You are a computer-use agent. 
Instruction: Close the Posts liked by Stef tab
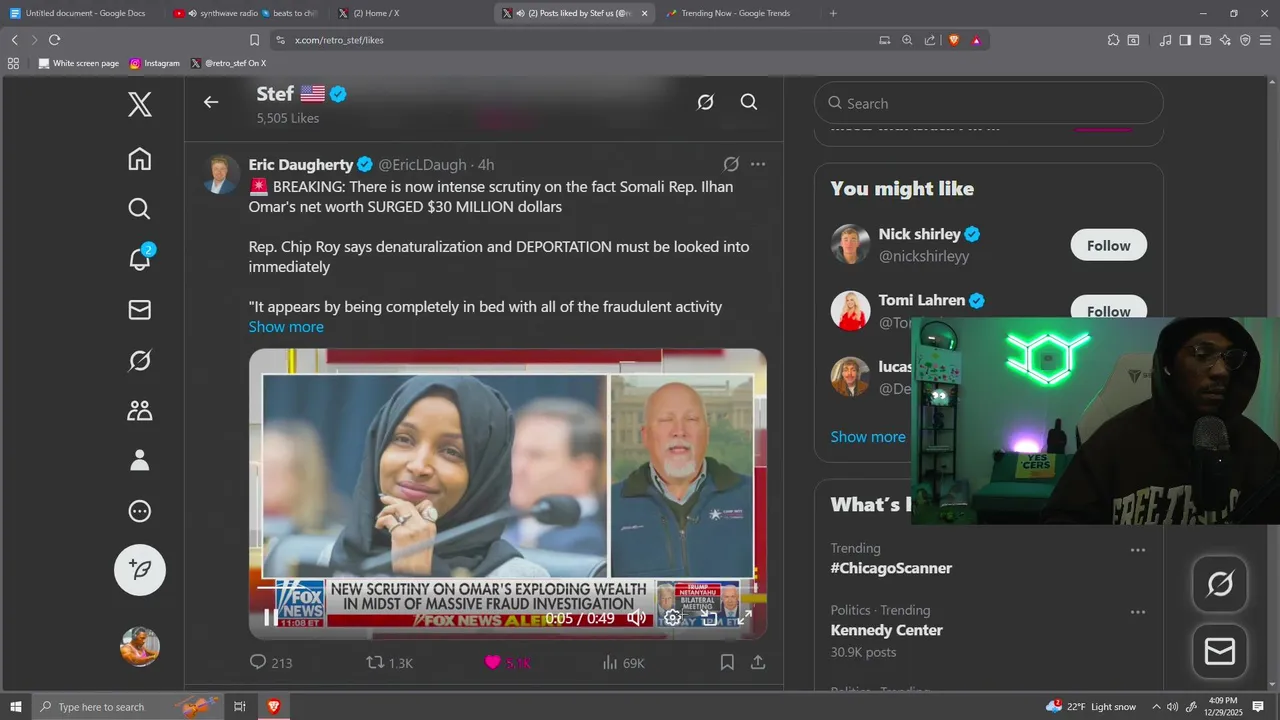click(x=644, y=13)
